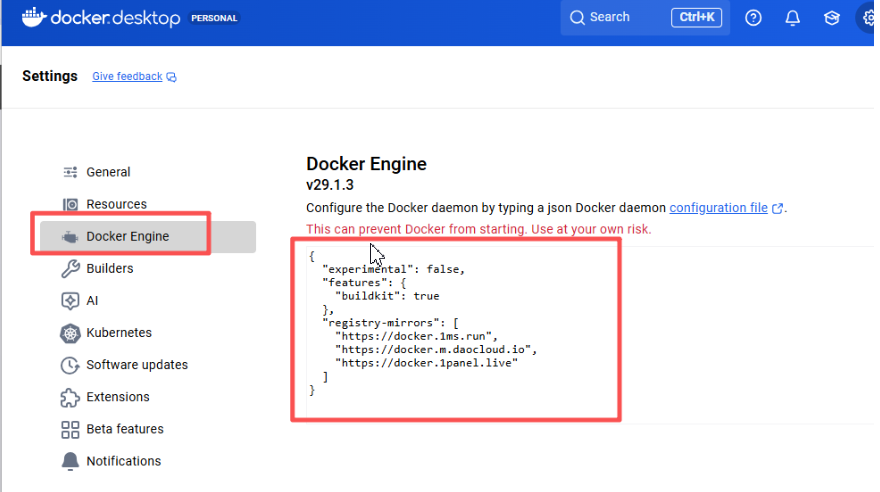Click the Software updates clock icon
880x492 pixels.
[70, 365]
